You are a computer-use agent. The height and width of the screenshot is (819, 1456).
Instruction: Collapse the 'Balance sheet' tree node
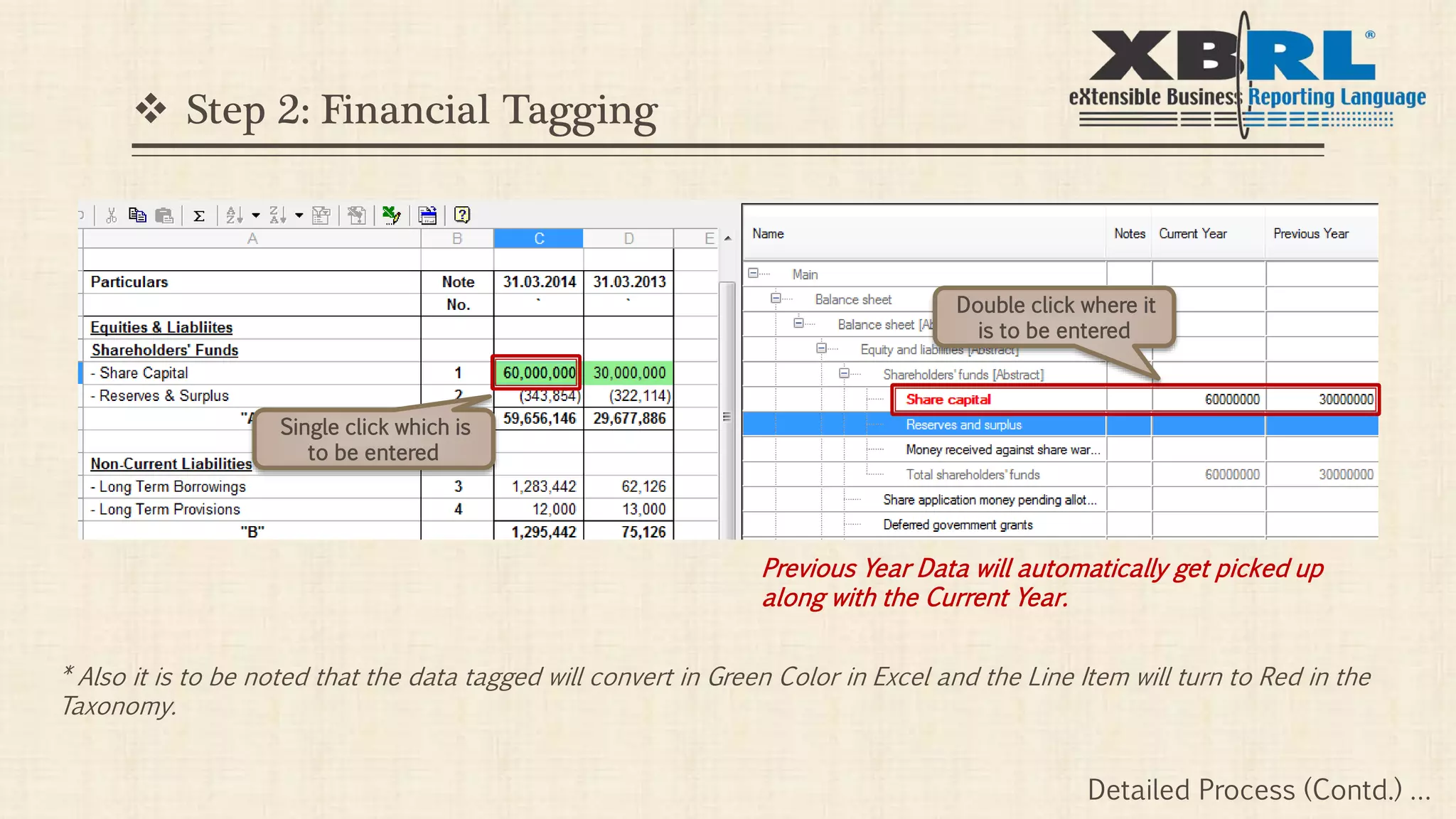click(x=776, y=299)
